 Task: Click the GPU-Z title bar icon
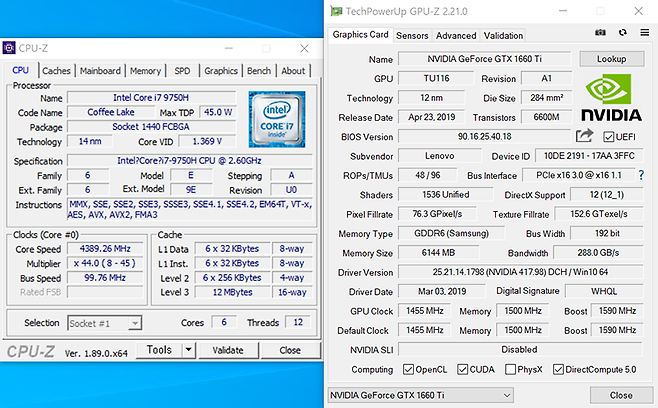(x=336, y=11)
